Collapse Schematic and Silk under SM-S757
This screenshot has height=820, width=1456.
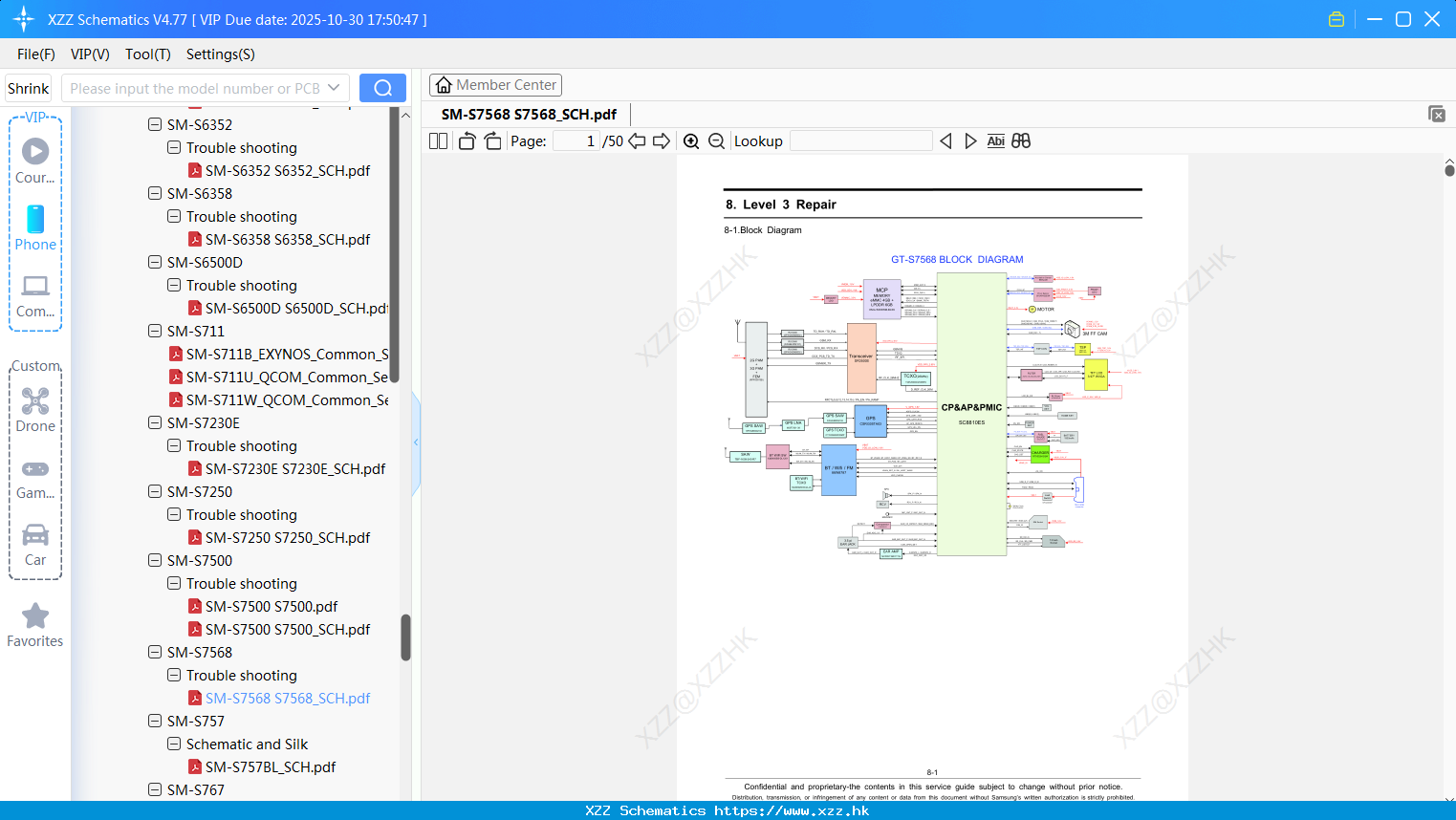(174, 744)
